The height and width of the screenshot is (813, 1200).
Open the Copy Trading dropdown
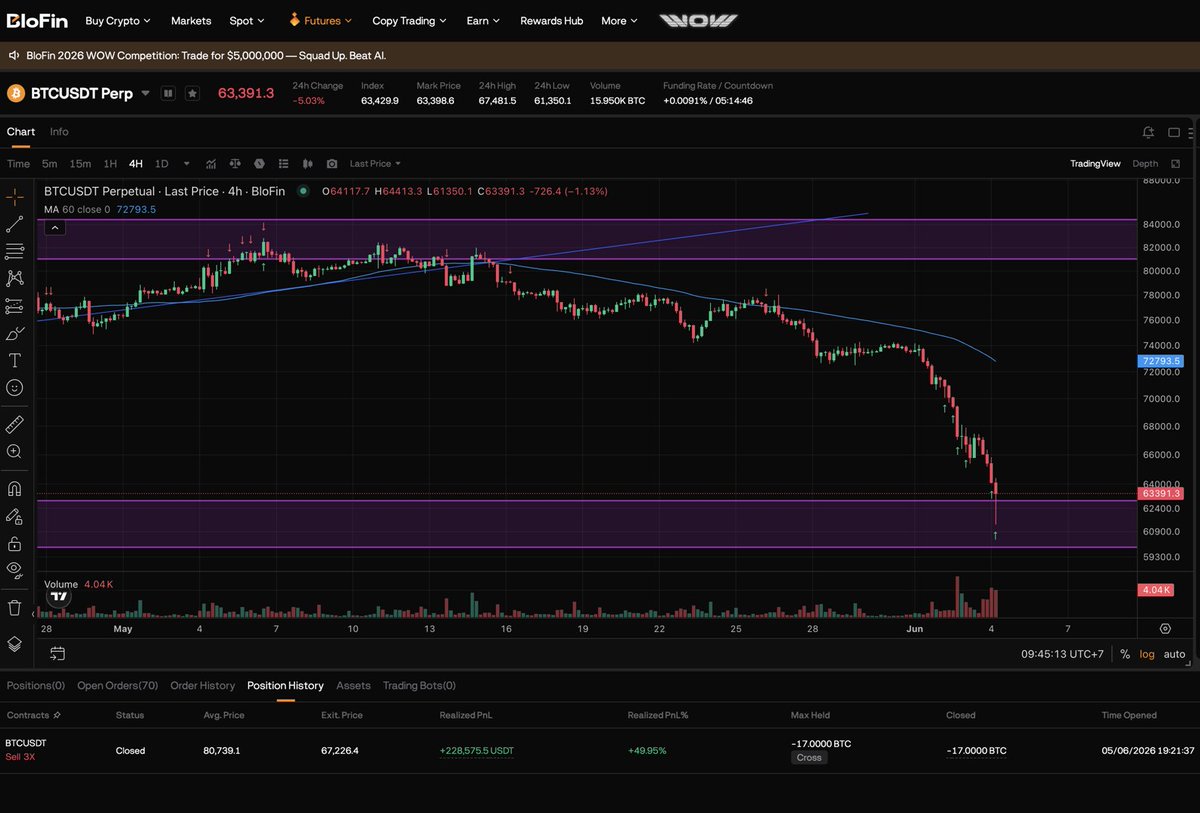pyautogui.click(x=410, y=20)
